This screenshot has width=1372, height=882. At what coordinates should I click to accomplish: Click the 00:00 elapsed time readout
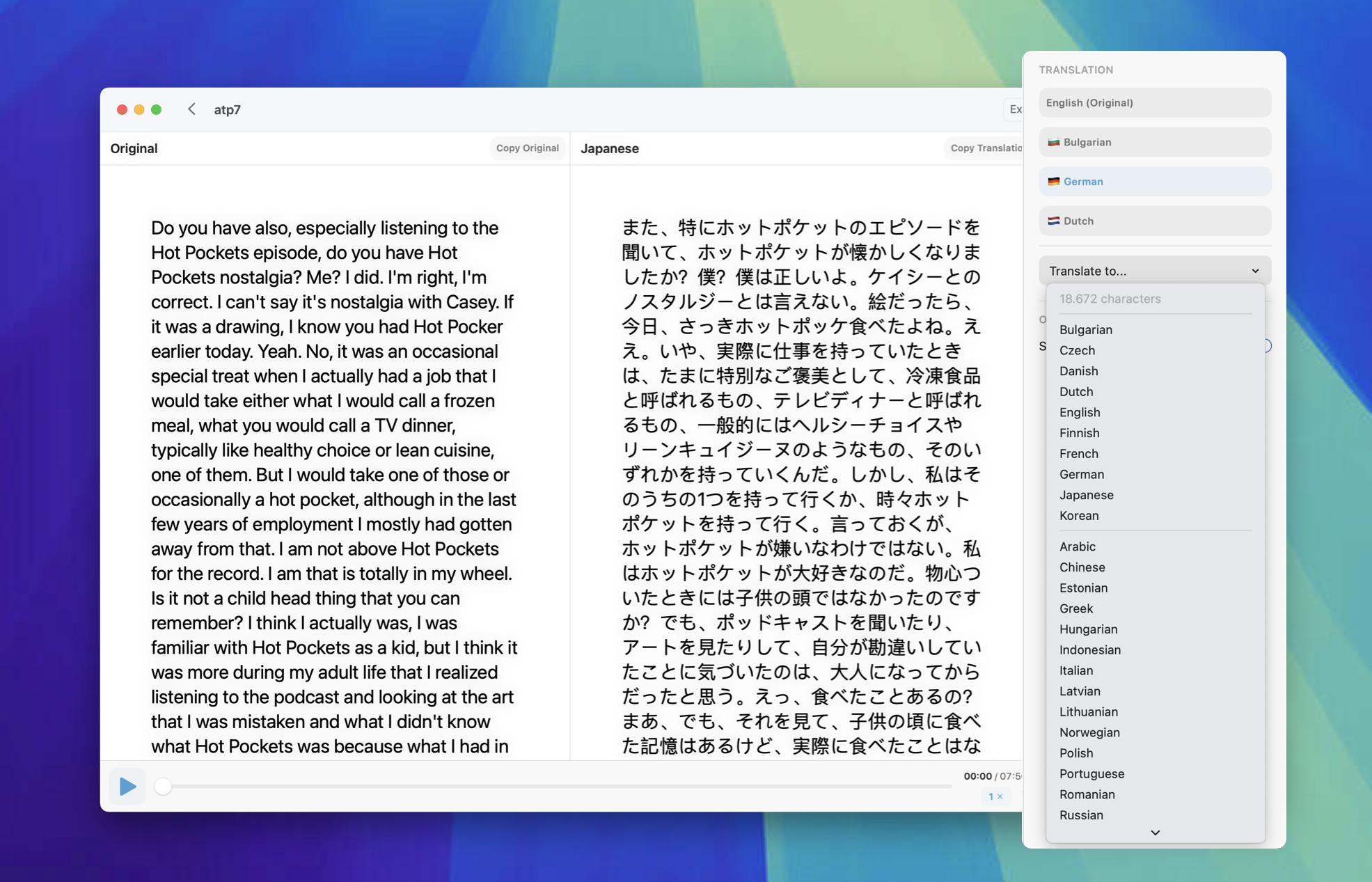(x=977, y=776)
